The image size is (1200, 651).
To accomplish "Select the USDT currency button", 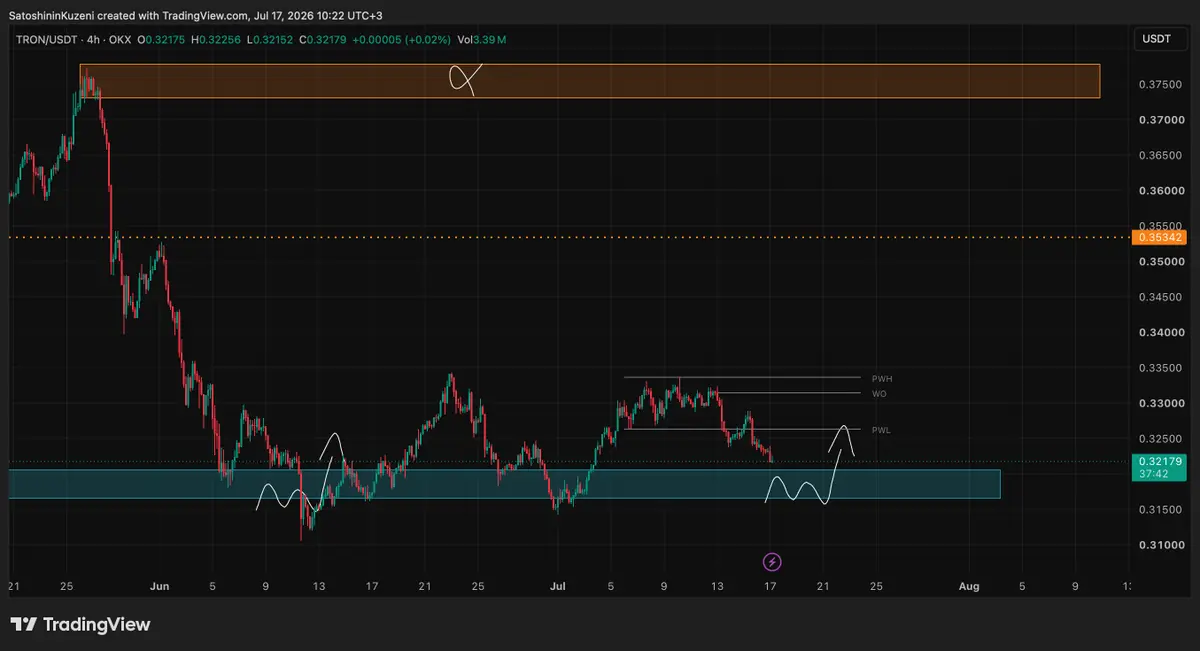I will (1158, 39).
